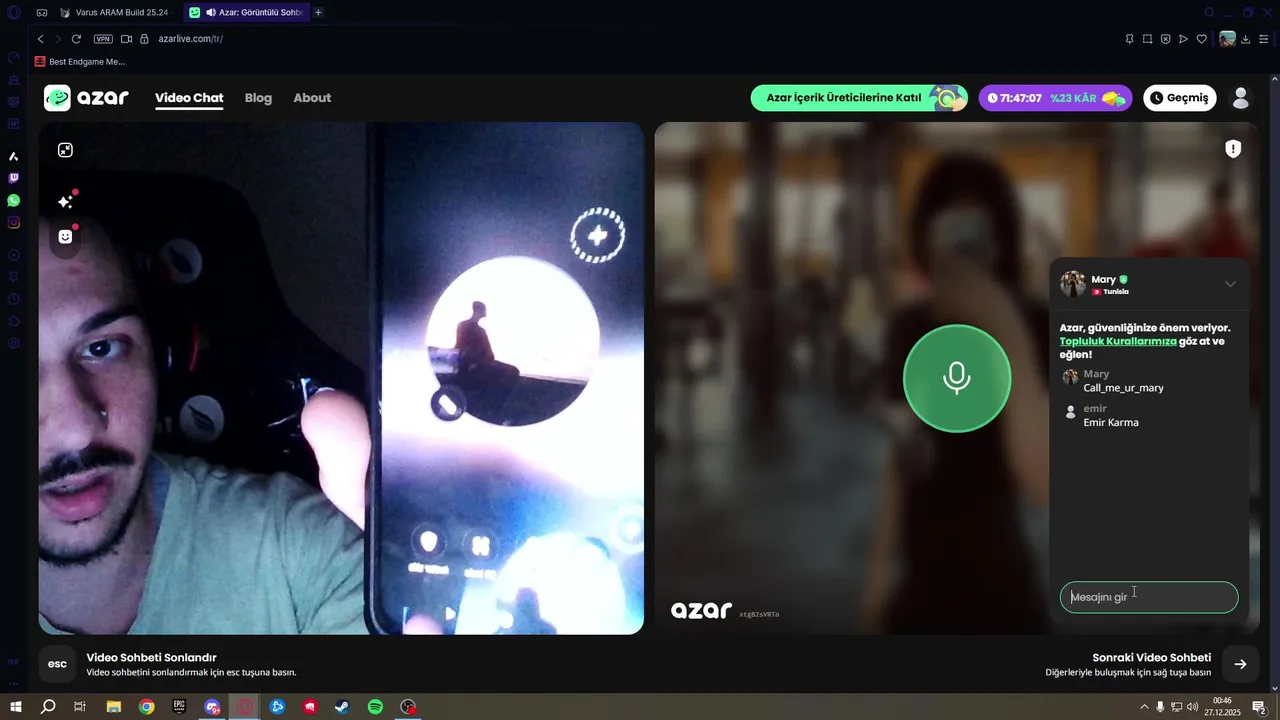Screen dimensions: 1280x720
Task: Report user via shield alert icon
Action: [x=1233, y=149]
